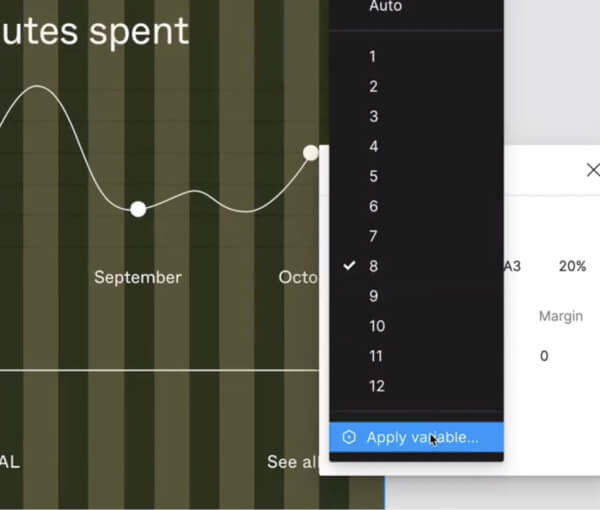Screen dimensions: 600x510
Task: Edit the 20% opacity field
Action: (572, 267)
